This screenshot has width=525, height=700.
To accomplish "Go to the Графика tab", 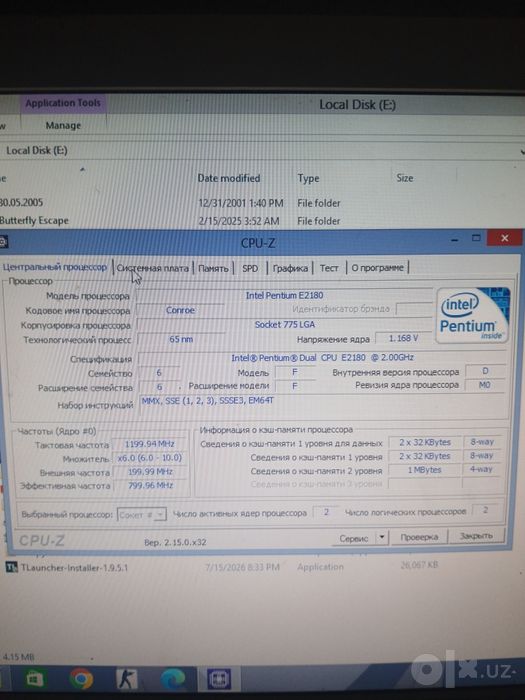I will coord(290,268).
